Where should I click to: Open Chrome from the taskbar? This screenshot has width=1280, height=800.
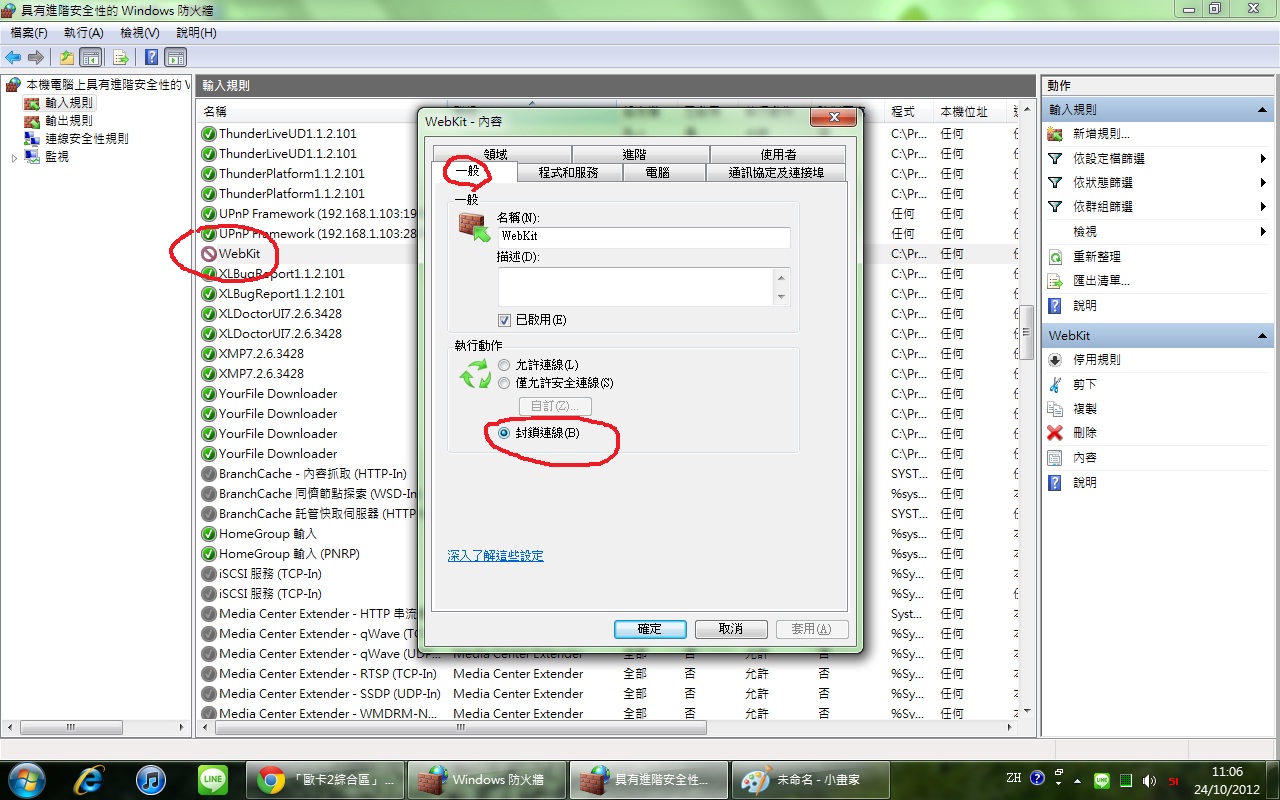tap(270, 779)
